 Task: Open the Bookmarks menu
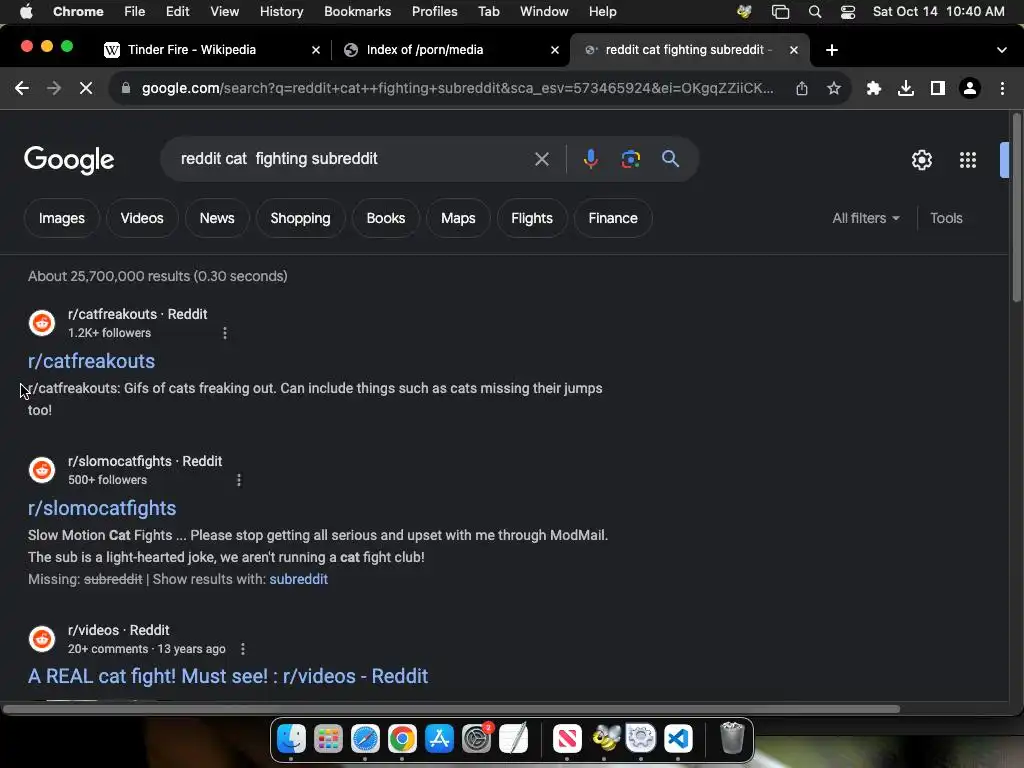click(x=357, y=11)
